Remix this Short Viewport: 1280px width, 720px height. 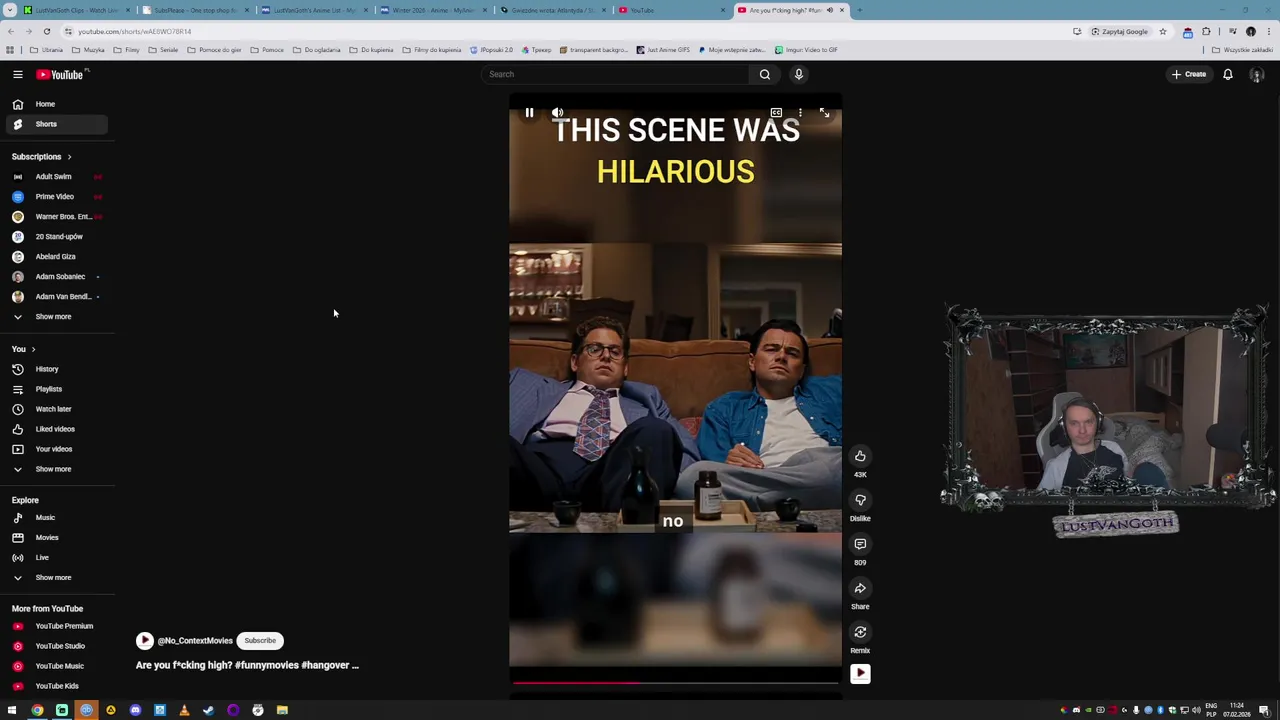click(860, 632)
